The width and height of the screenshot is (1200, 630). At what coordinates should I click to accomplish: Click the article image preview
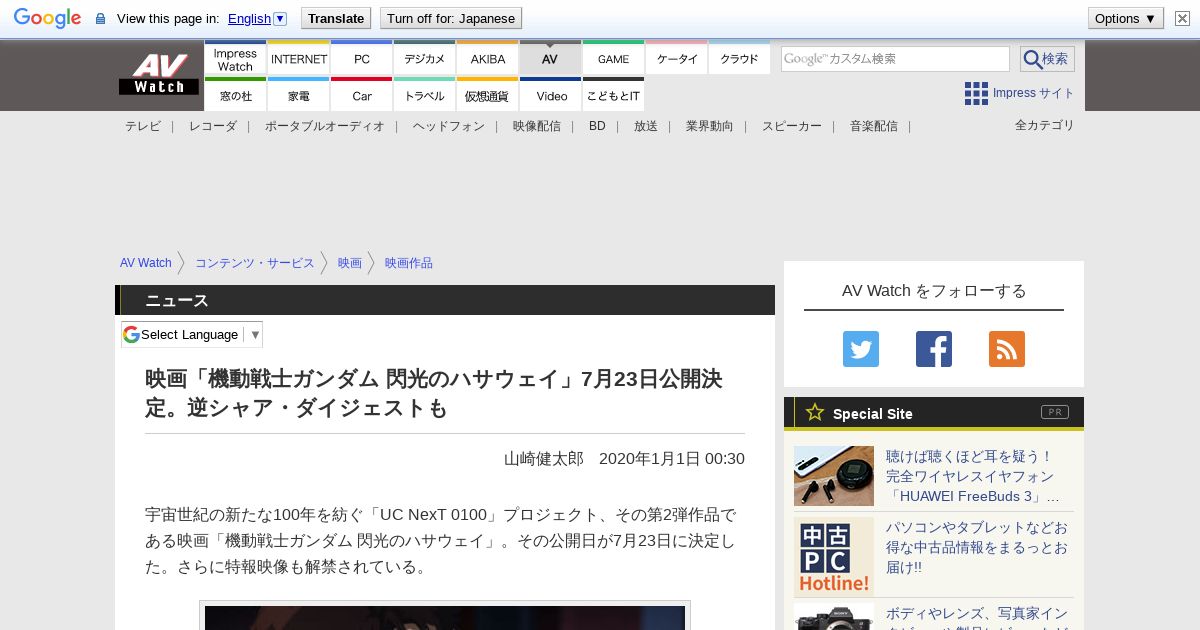pyautogui.click(x=445, y=616)
